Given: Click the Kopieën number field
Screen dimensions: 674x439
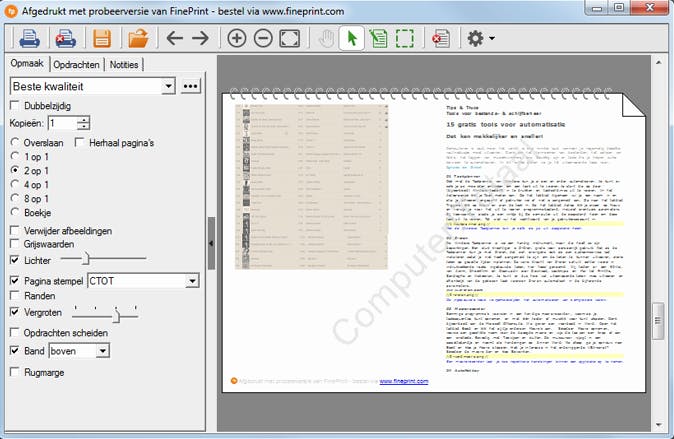Looking at the screenshot, I should (x=63, y=123).
